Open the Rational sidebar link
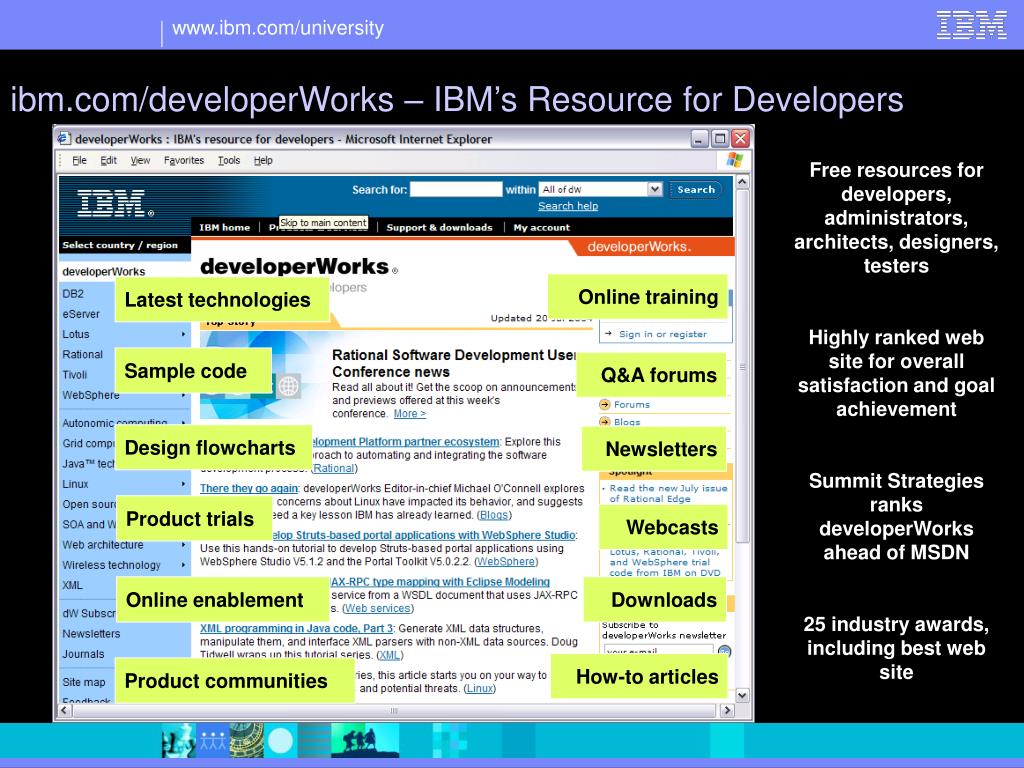Viewport: 1024px width, 768px height. tap(82, 354)
